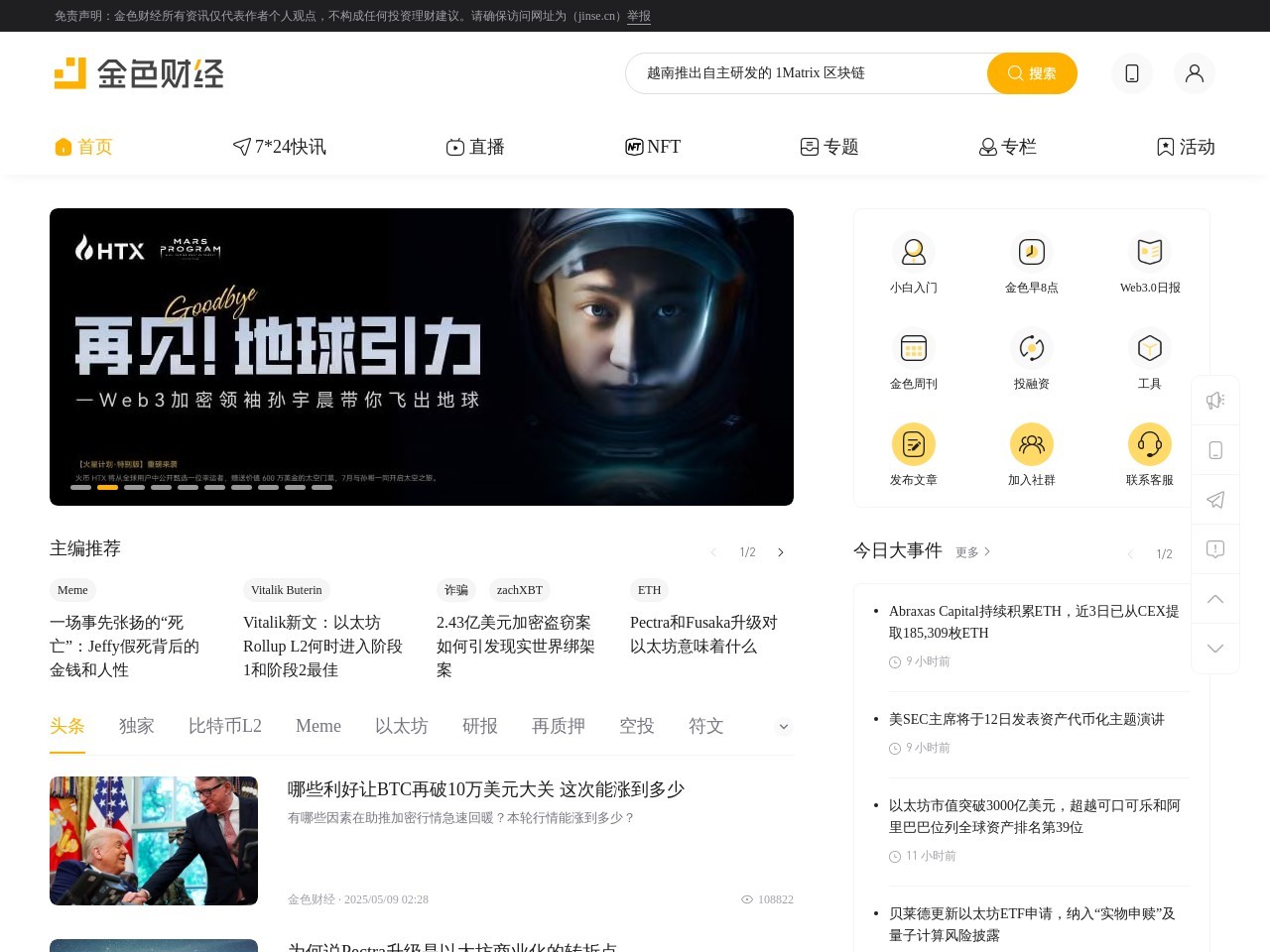1270x952 pixels.
Task: Click the scroll-up chevron on floating sidebar
Action: point(1215,599)
